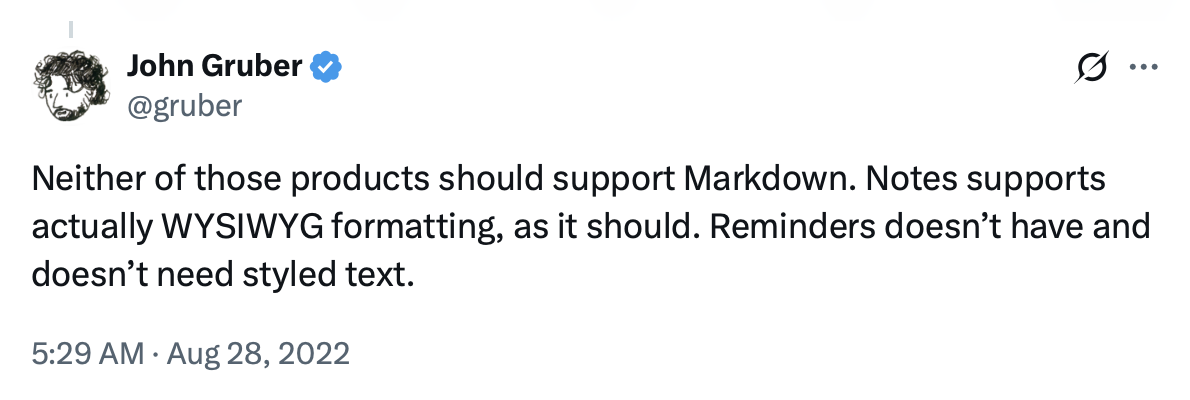Screen dimensions: 1190x400
Task: Open the John Gruber display name link
Action: click(214, 67)
